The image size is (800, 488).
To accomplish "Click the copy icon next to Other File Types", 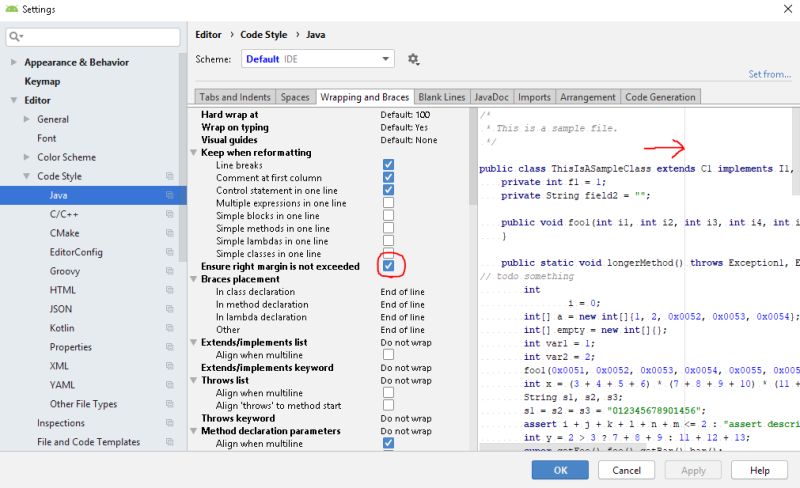I will pyautogui.click(x=169, y=404).
